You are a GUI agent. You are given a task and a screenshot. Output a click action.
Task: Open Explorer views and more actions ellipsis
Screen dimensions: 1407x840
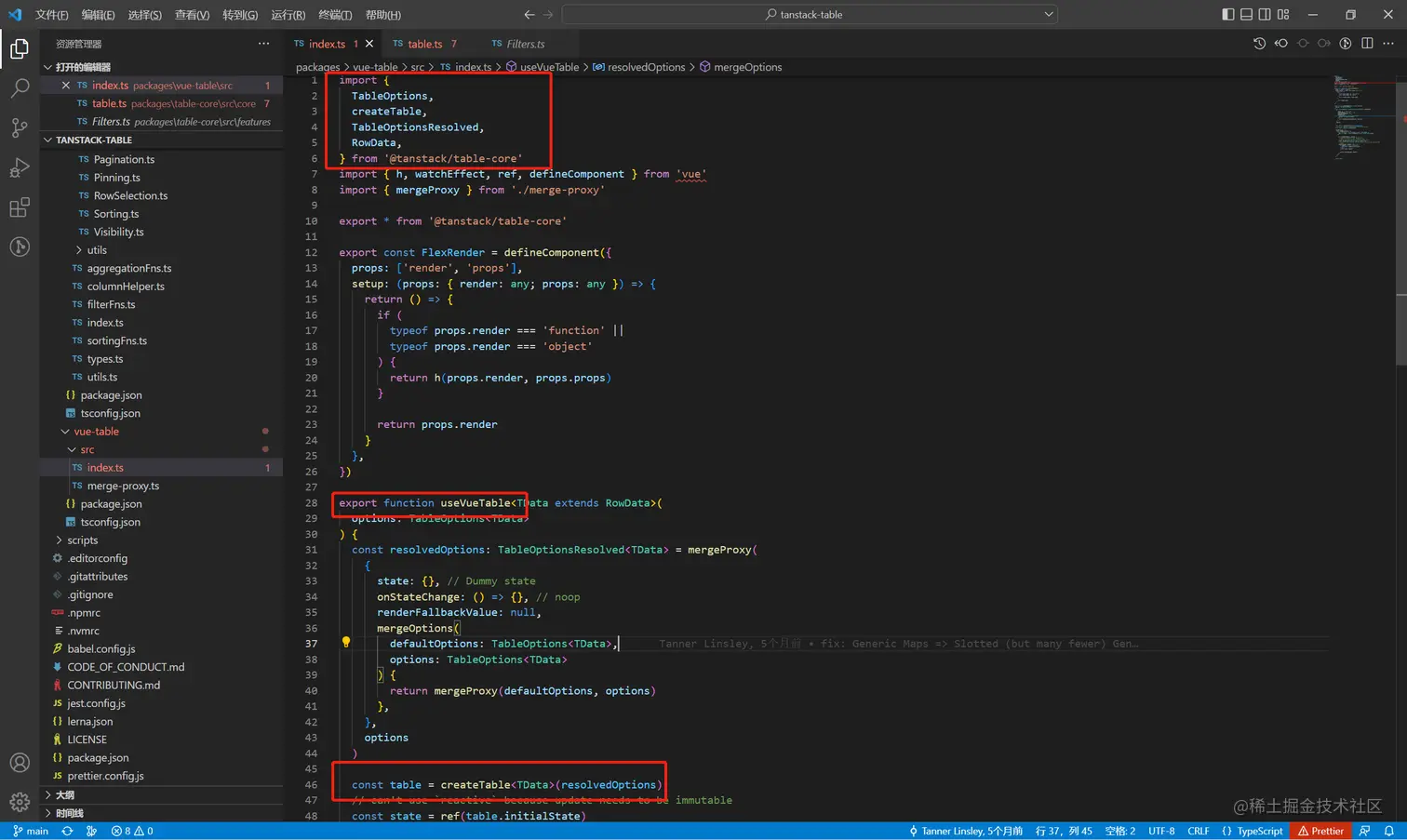pos(264,44)
